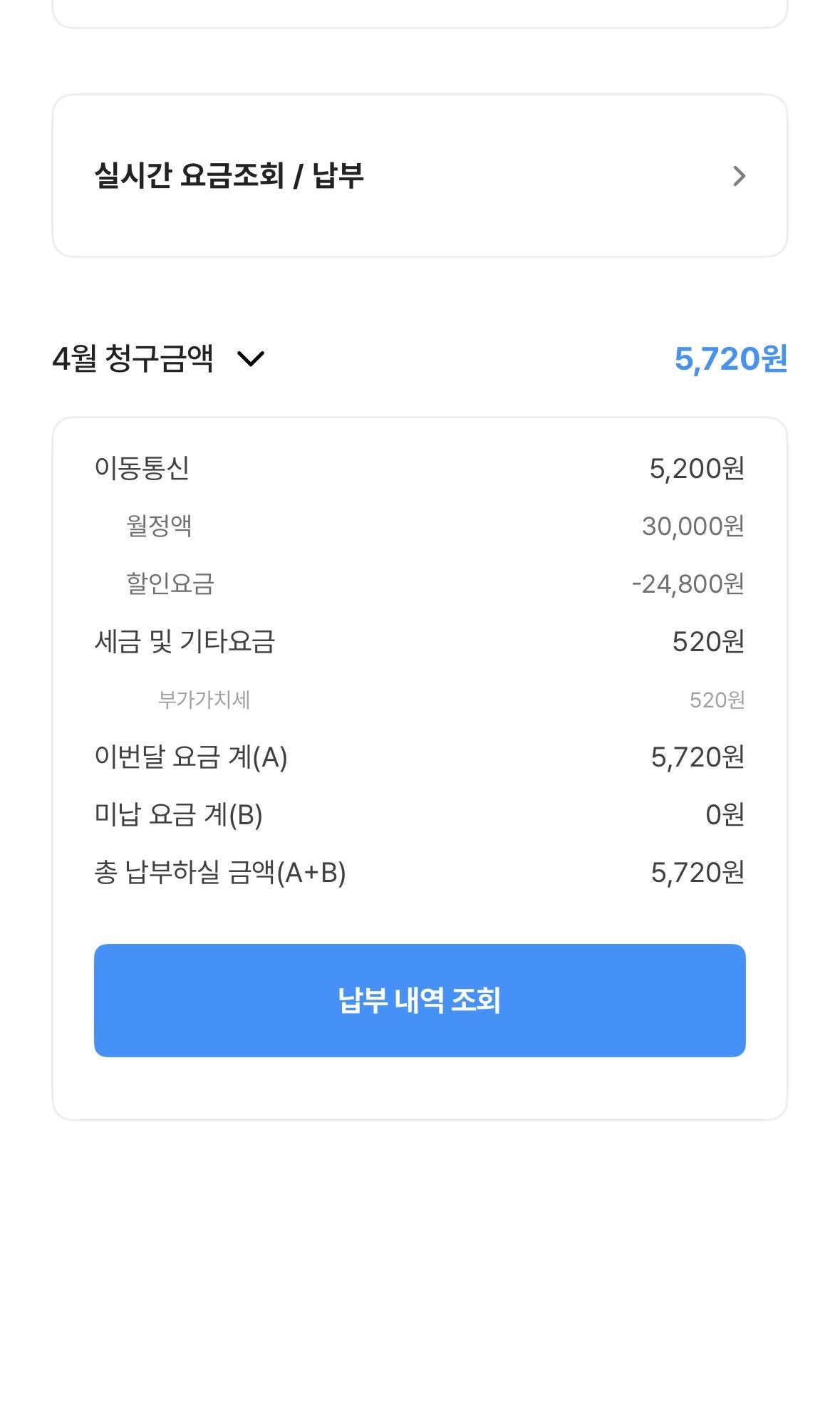Click the -24,800원 discount amount
This screenshot has height=1417, width=840.
(688, 583)
